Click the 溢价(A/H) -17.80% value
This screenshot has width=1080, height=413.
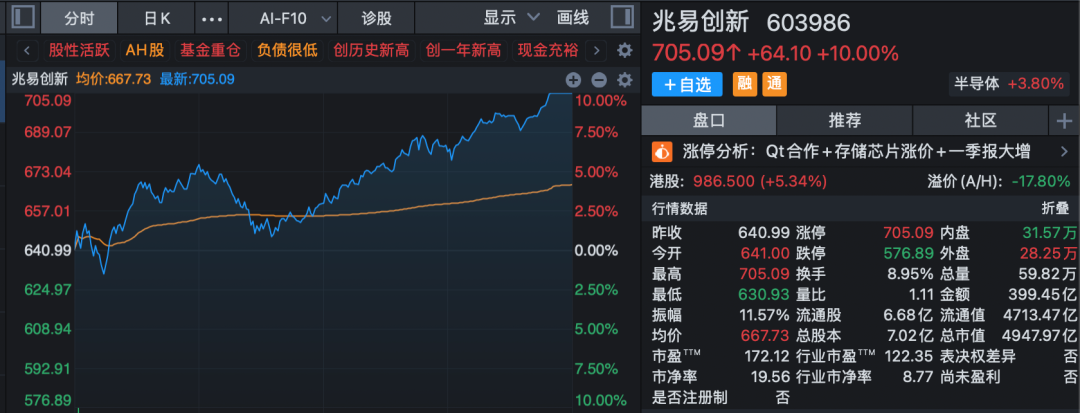pyautogui.click(x=1043, y=181)
